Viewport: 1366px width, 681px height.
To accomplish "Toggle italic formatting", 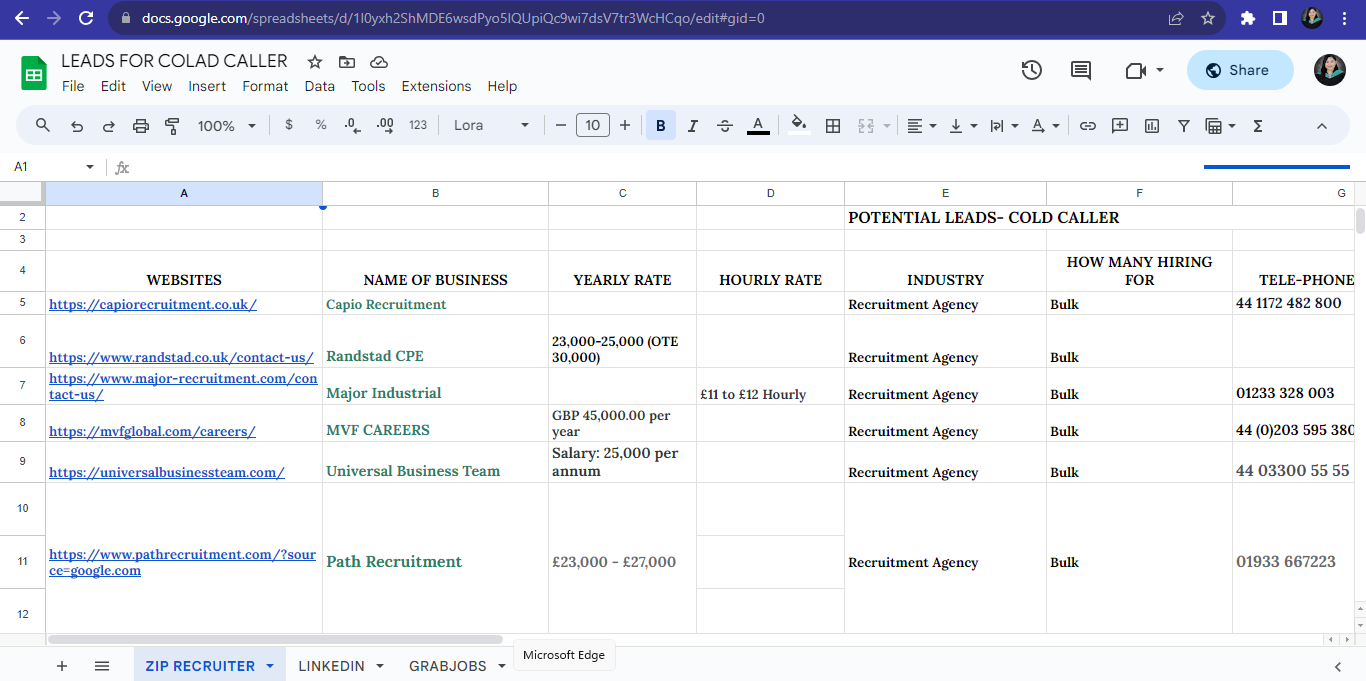I will [x=692, y=126].
